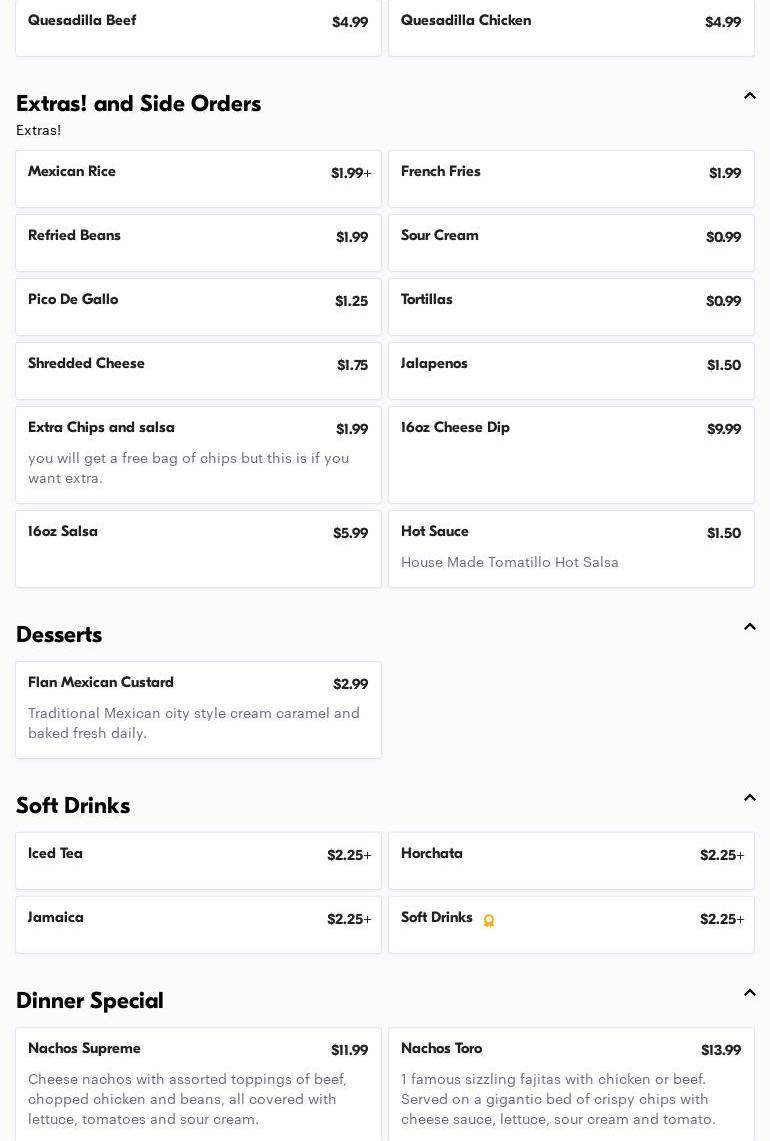This screenshot has height=1141, width=770.
Task: Select Extra Chips and salsa
Action: pyautogui.click(x=198, y=454)
